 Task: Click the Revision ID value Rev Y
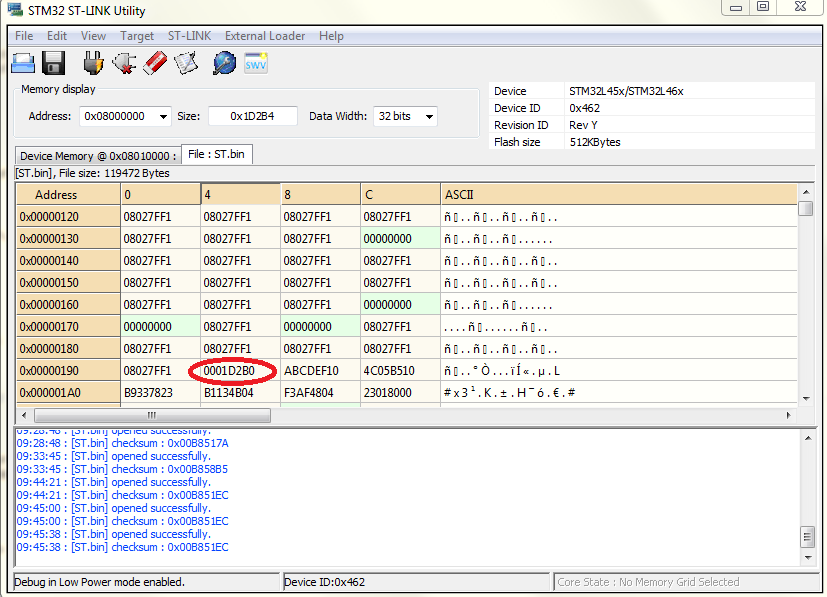pos(583,125)
